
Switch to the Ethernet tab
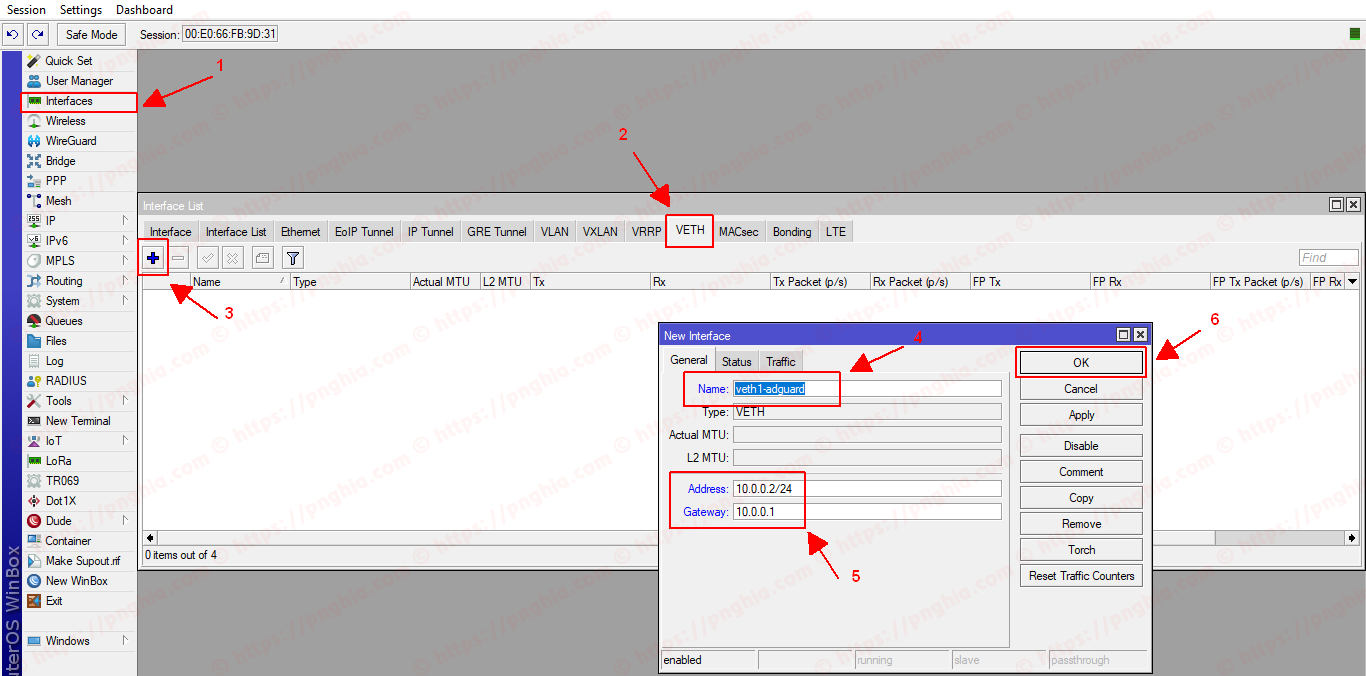pos(301,232)
